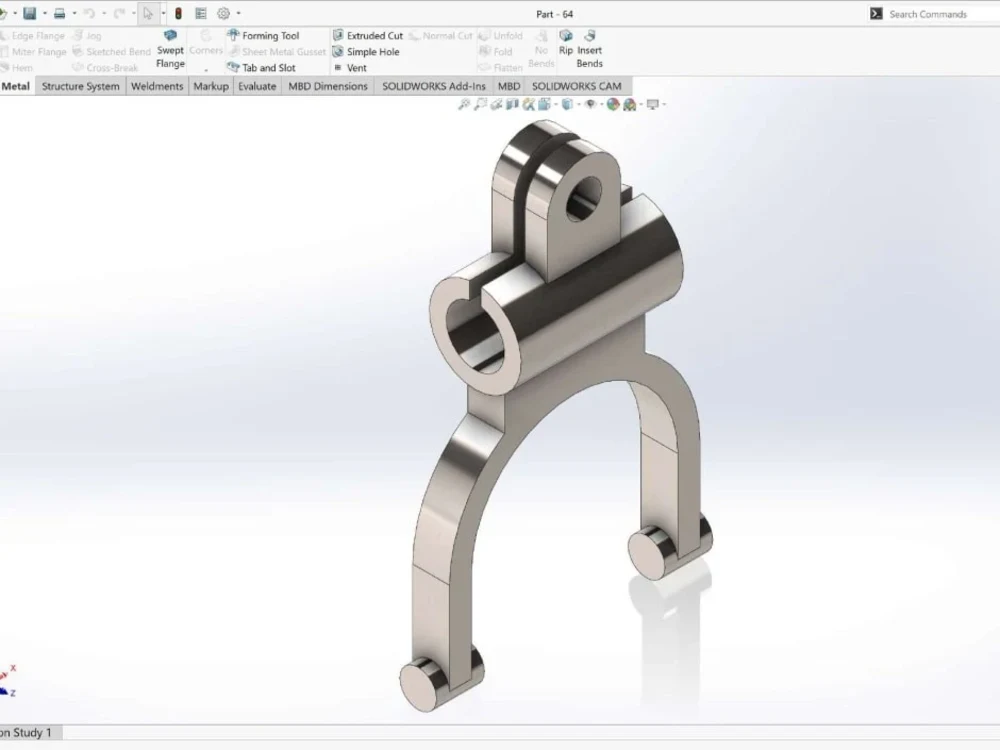The width and height of the screenshot is (1000, 750).
Task: Click the Search Commands input field
Action: coord(943,13)
